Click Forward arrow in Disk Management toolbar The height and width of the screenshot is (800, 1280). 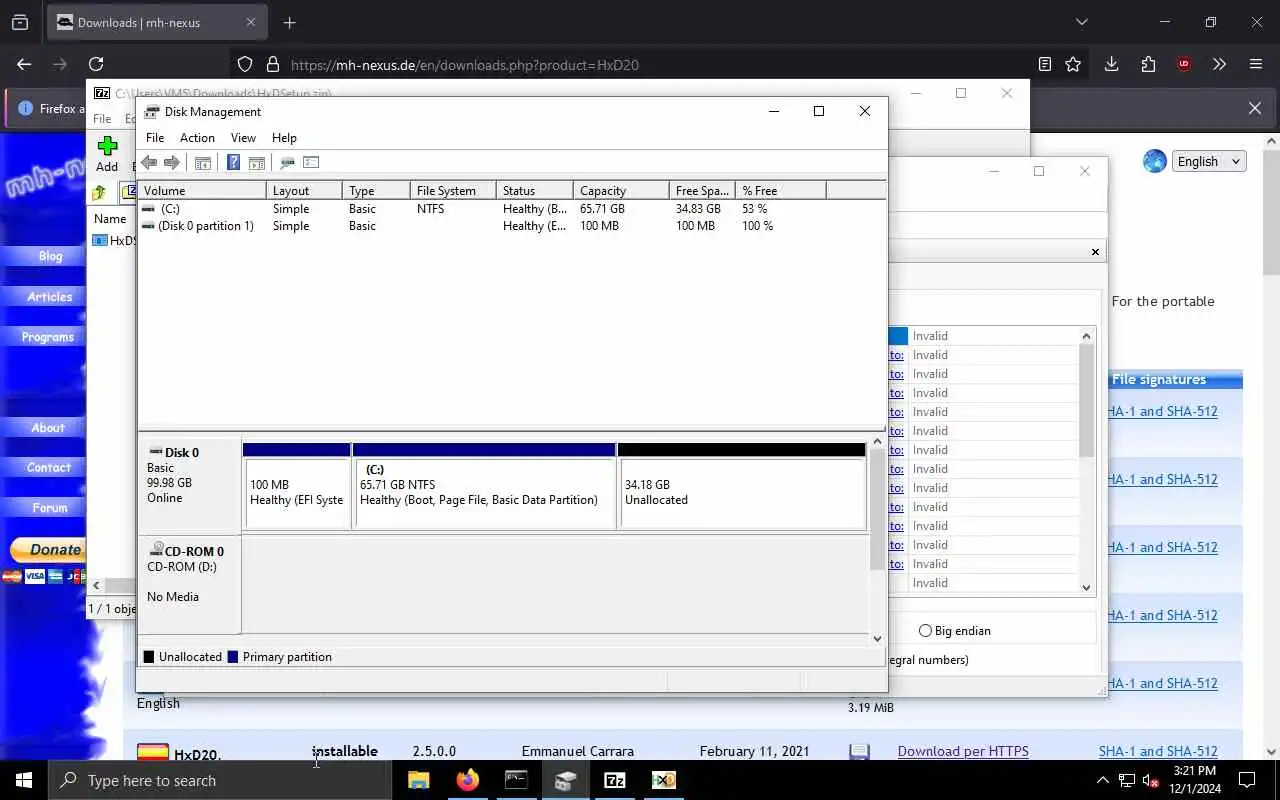click(x=172, y=163)
